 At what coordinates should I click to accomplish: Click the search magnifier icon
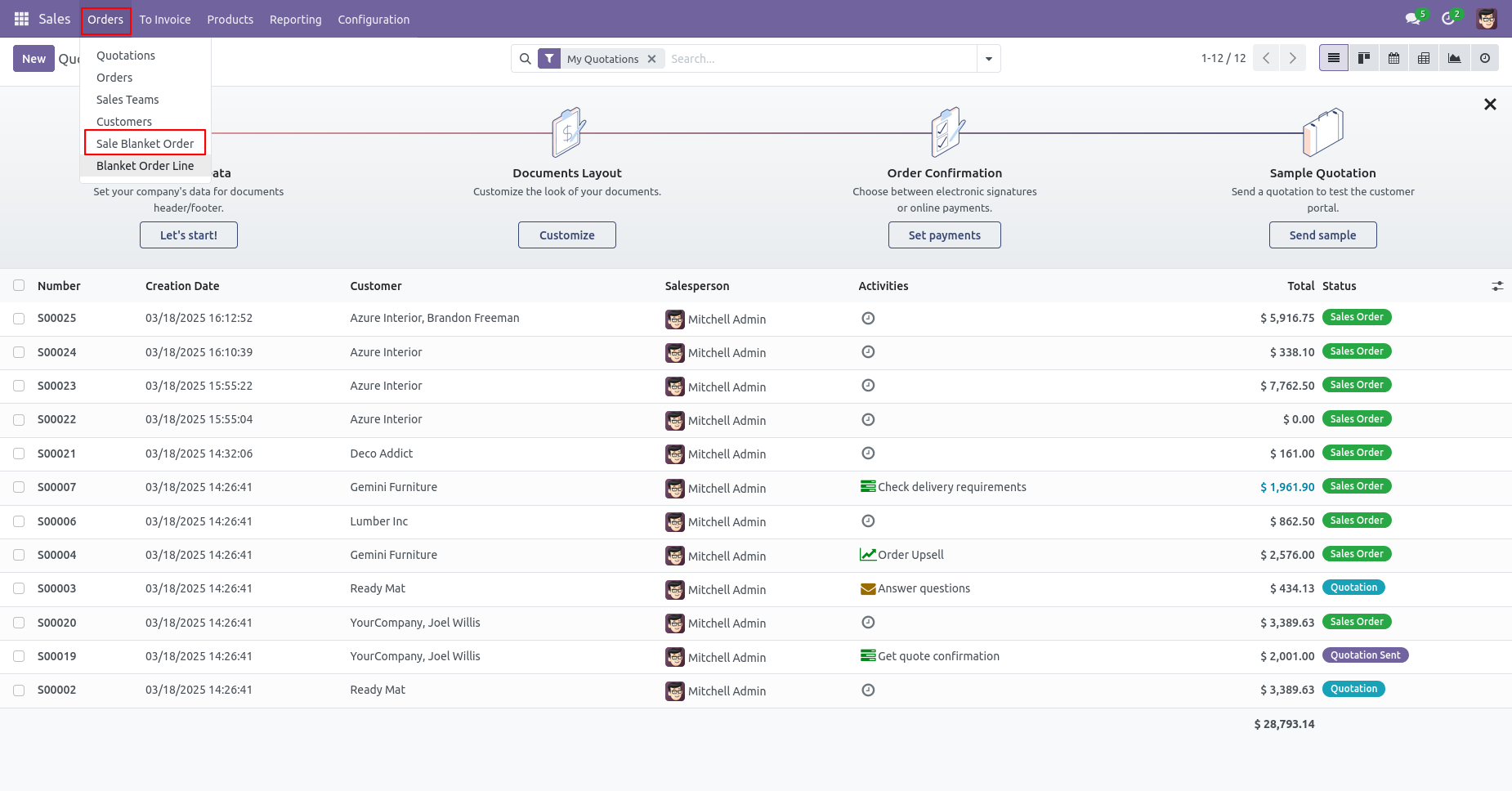tap(526, 59)
